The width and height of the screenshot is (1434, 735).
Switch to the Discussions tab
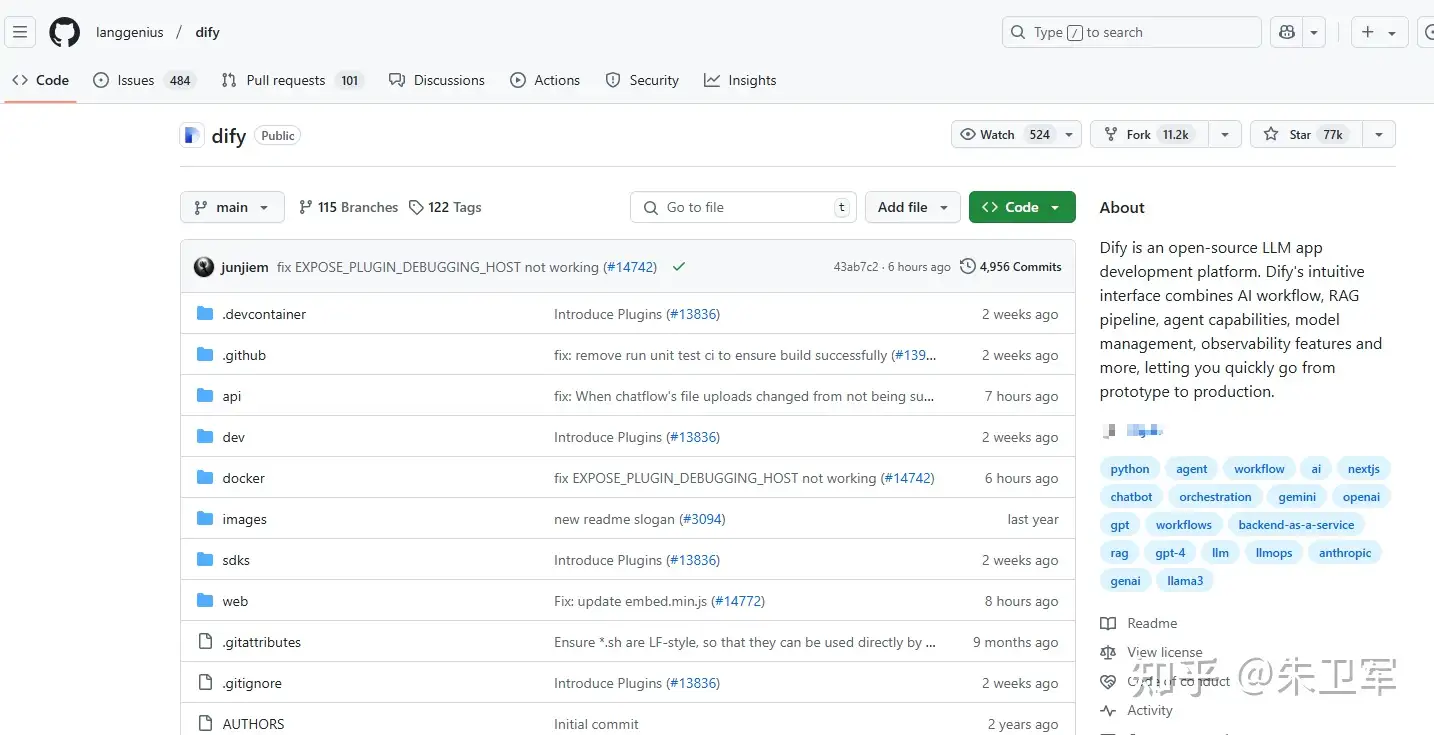coord(437,80)
